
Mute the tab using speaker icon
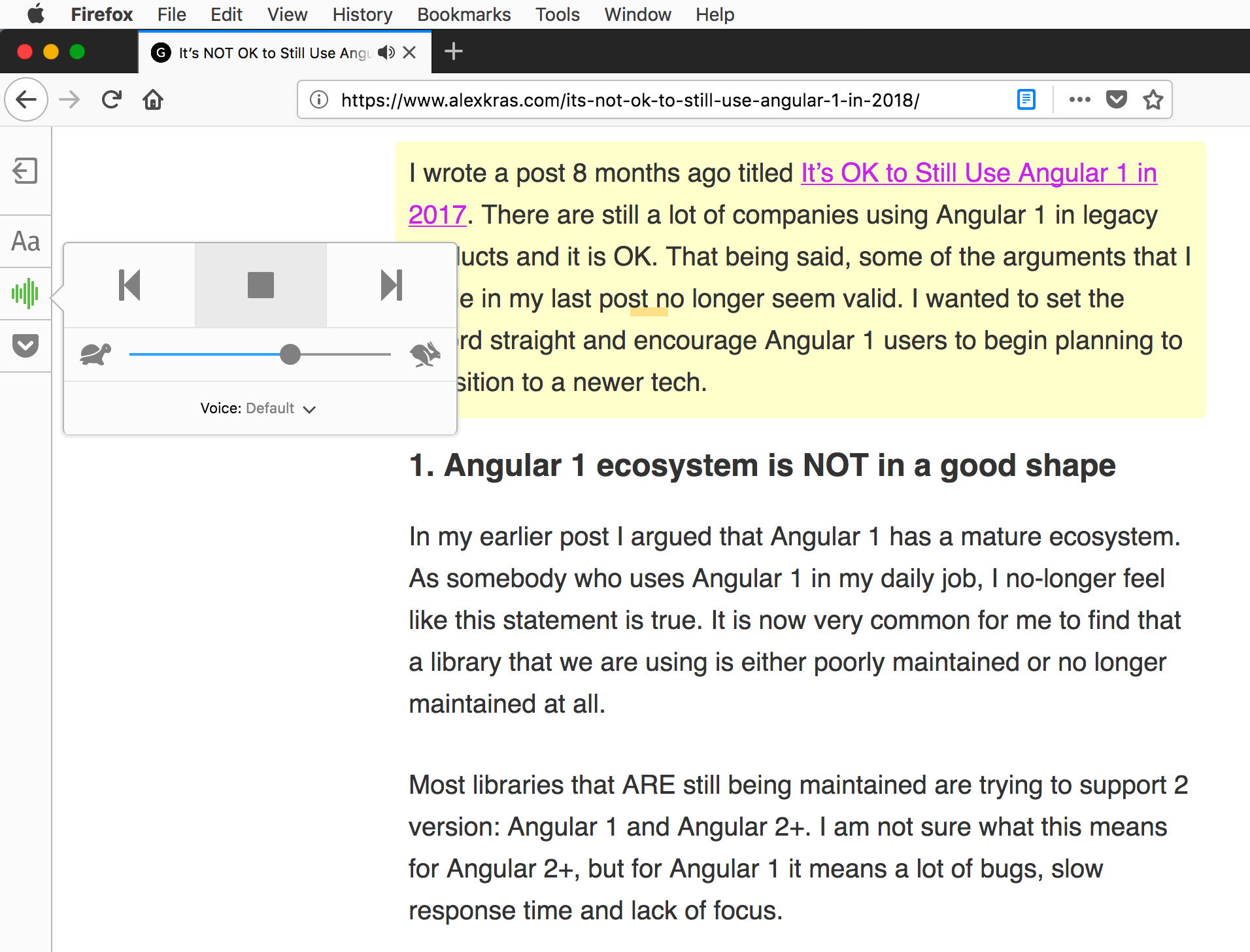pos(386,52)
